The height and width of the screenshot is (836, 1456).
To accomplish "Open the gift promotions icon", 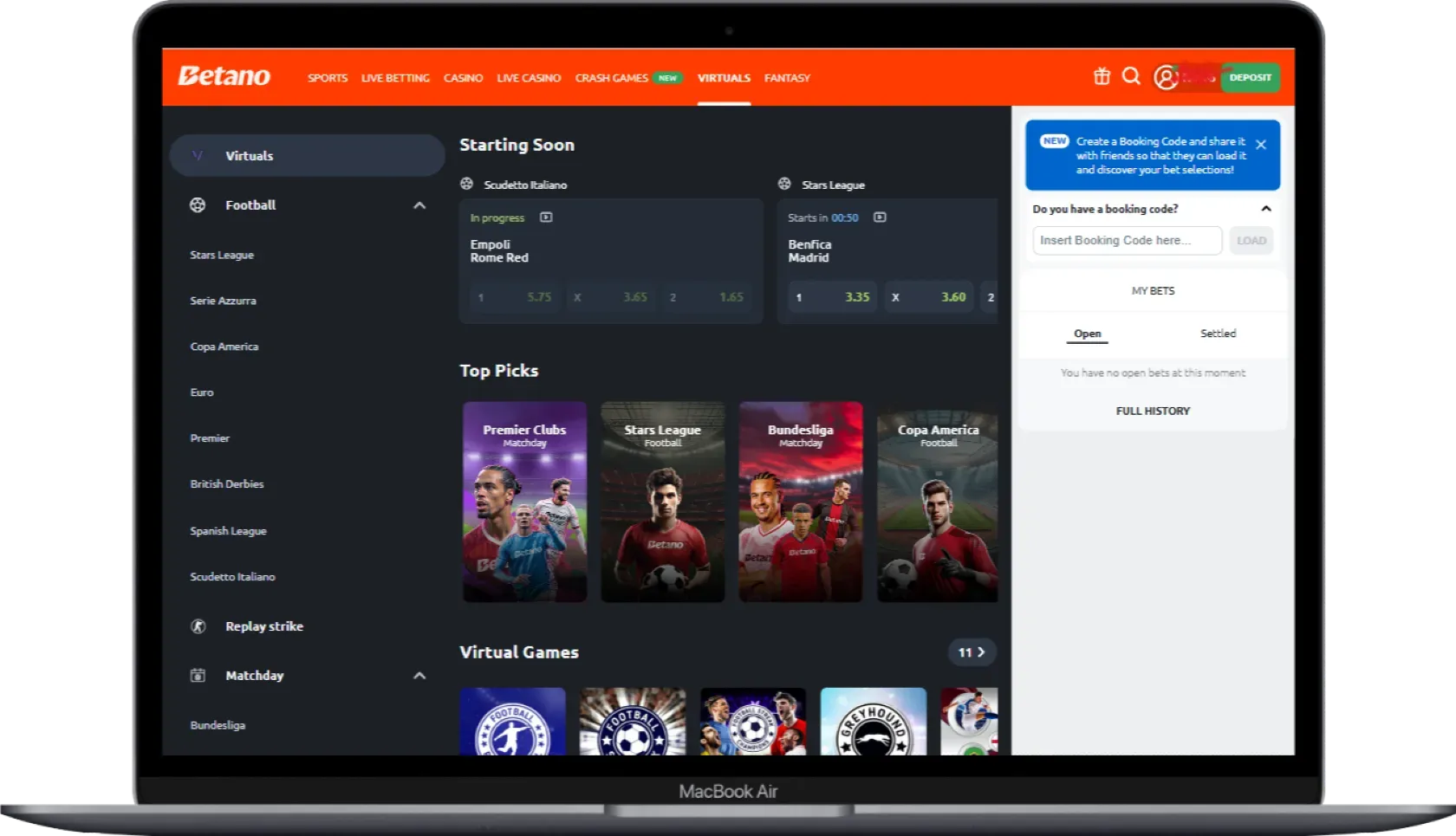I will tap(1102, 76).
